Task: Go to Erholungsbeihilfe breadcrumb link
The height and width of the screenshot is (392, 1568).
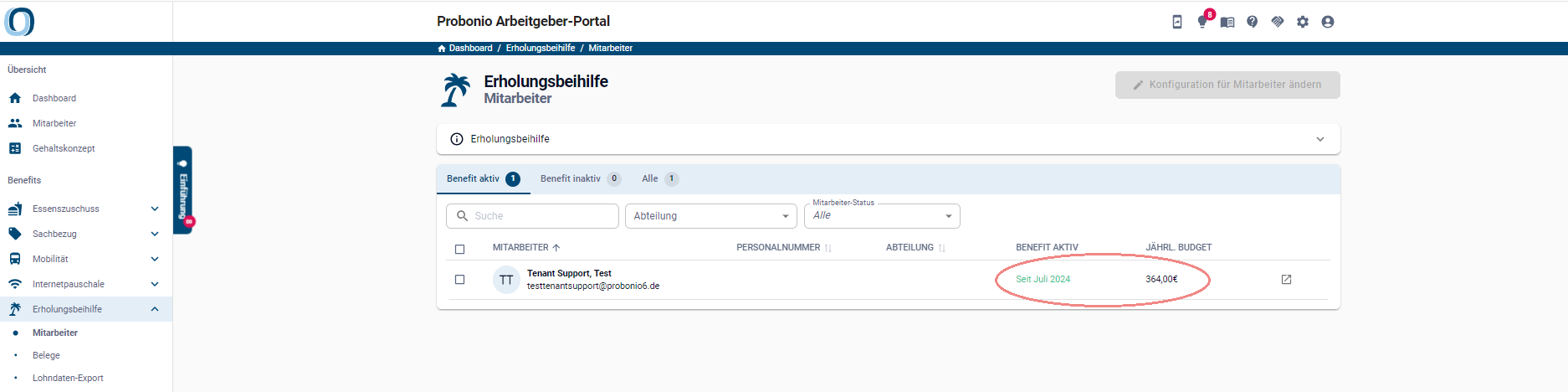Action: click(541, 49)
